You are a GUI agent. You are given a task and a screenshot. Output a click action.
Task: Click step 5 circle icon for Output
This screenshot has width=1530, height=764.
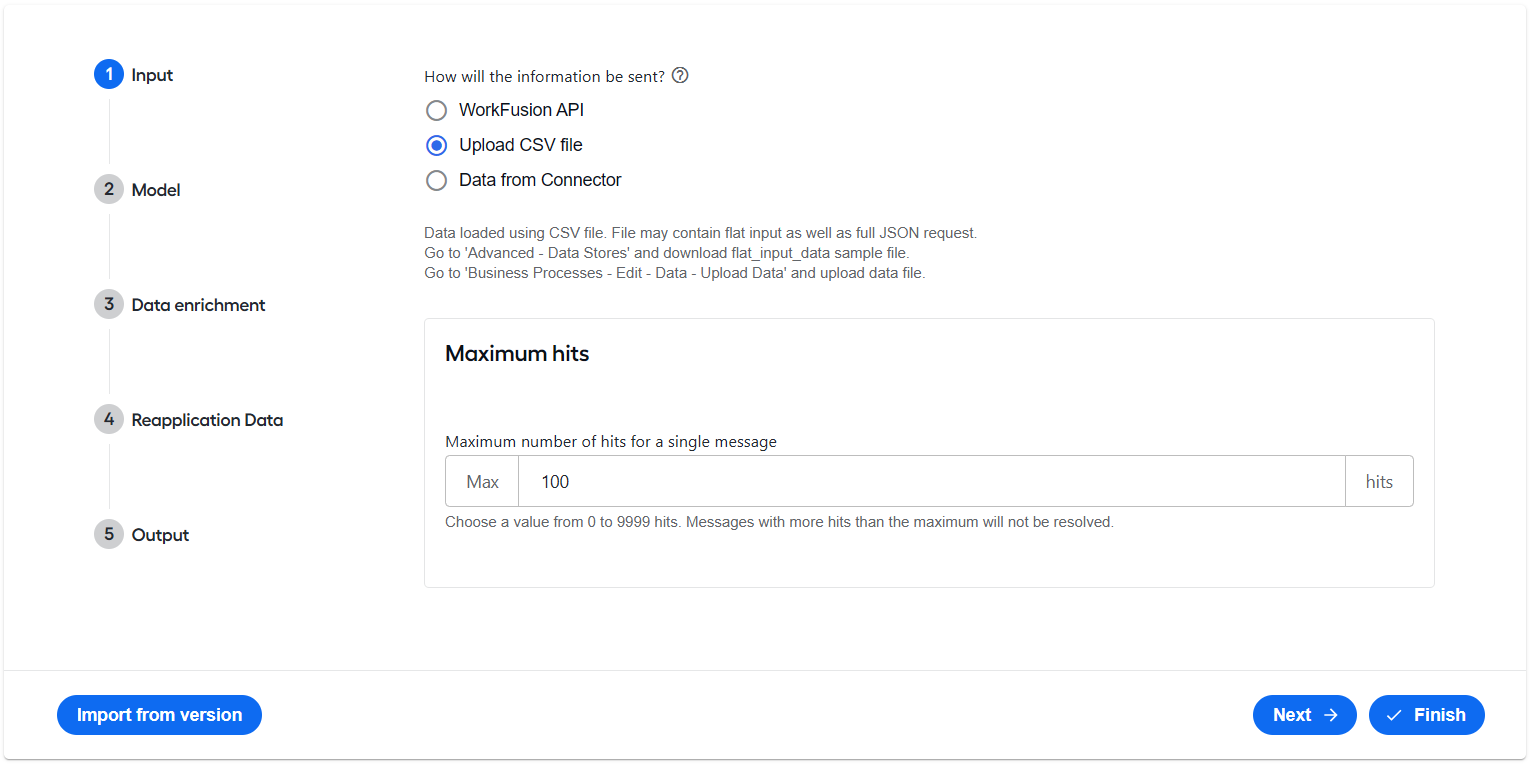(109, 534)
